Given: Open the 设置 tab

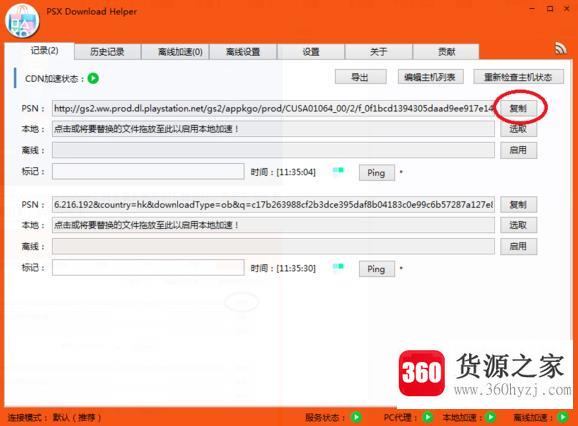Looking at the screenshot, I should click(x=311, y=52).
